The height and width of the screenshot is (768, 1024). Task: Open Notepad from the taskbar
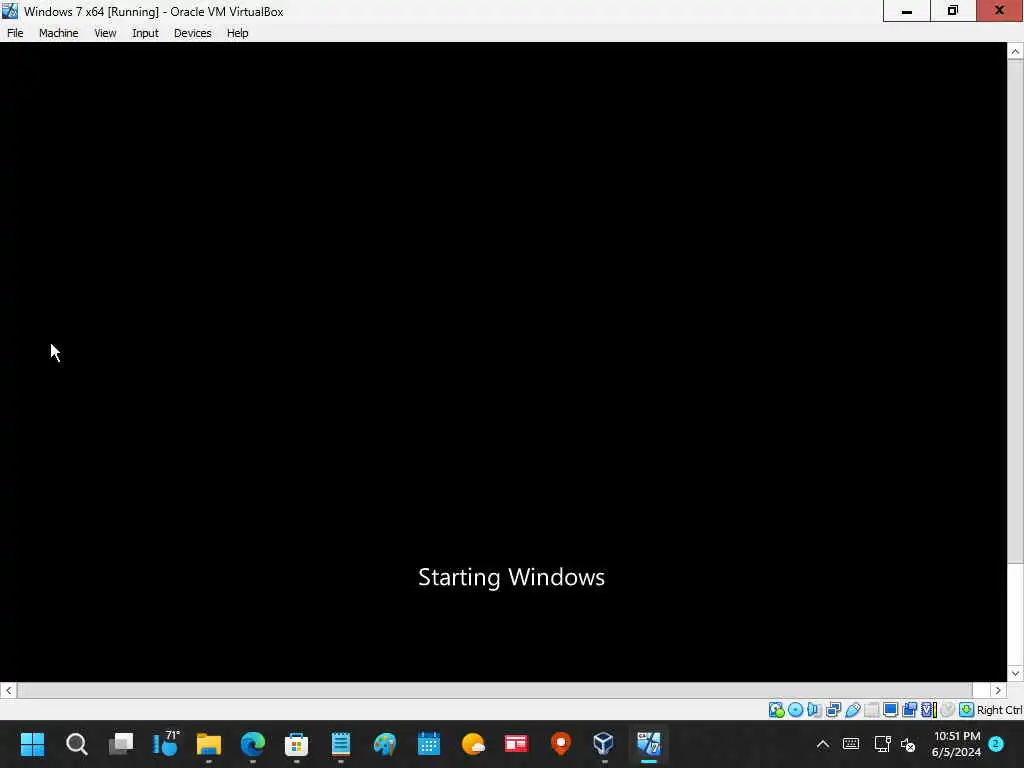coord(341,744)
